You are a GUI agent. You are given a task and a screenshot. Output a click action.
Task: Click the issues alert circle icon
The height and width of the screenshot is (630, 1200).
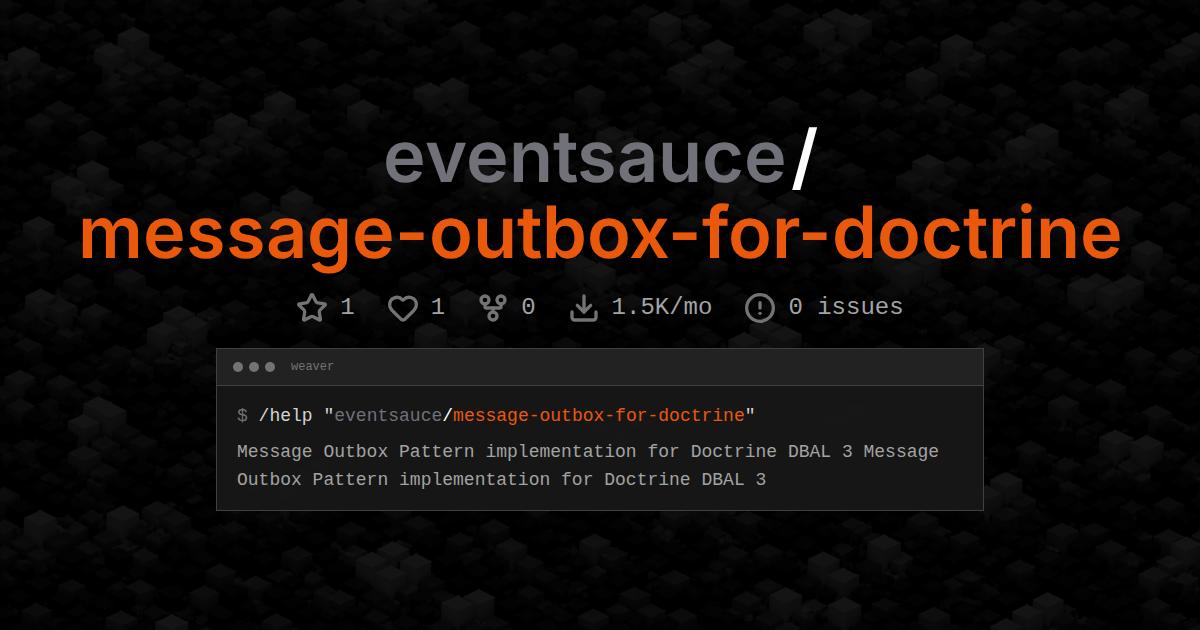pos(760,308)
